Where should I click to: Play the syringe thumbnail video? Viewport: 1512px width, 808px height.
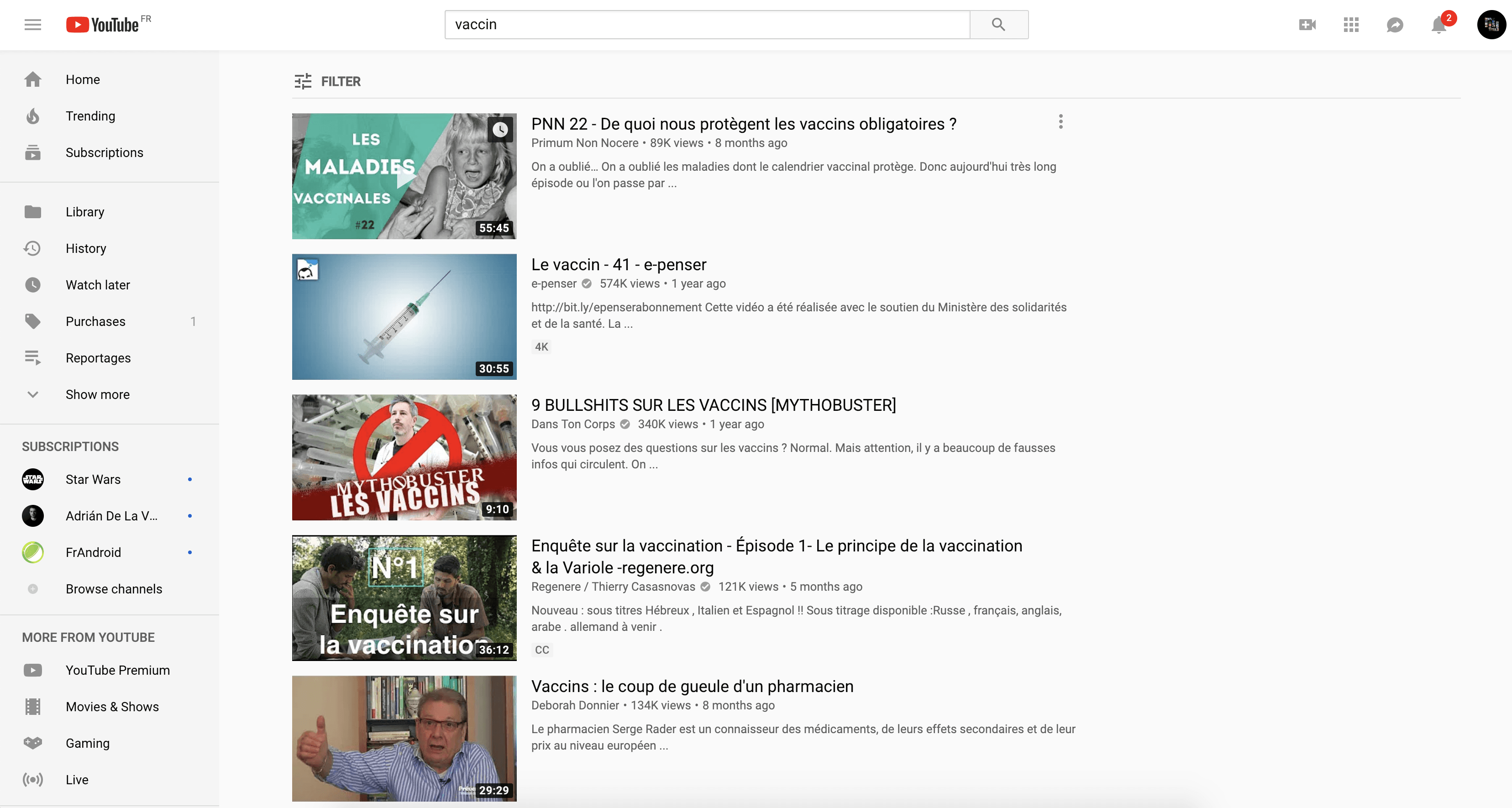[x=404, y=317]
